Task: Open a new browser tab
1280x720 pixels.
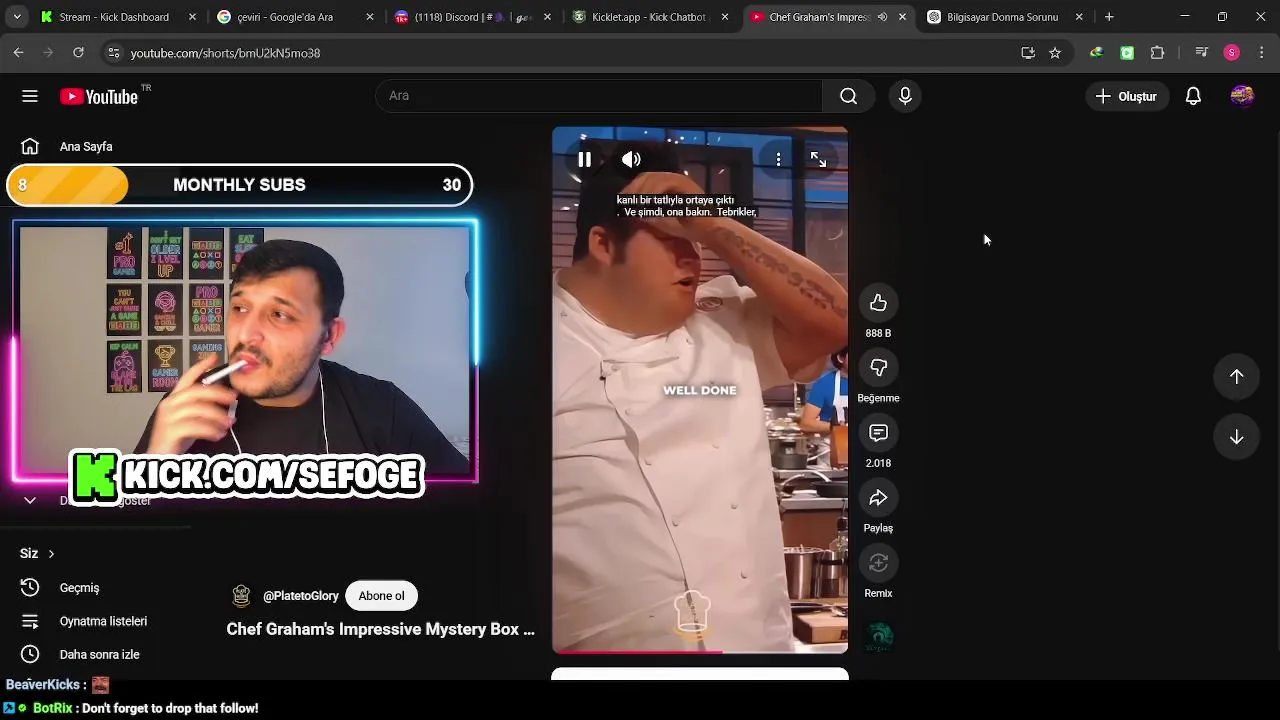Action: click(1109, 17)
